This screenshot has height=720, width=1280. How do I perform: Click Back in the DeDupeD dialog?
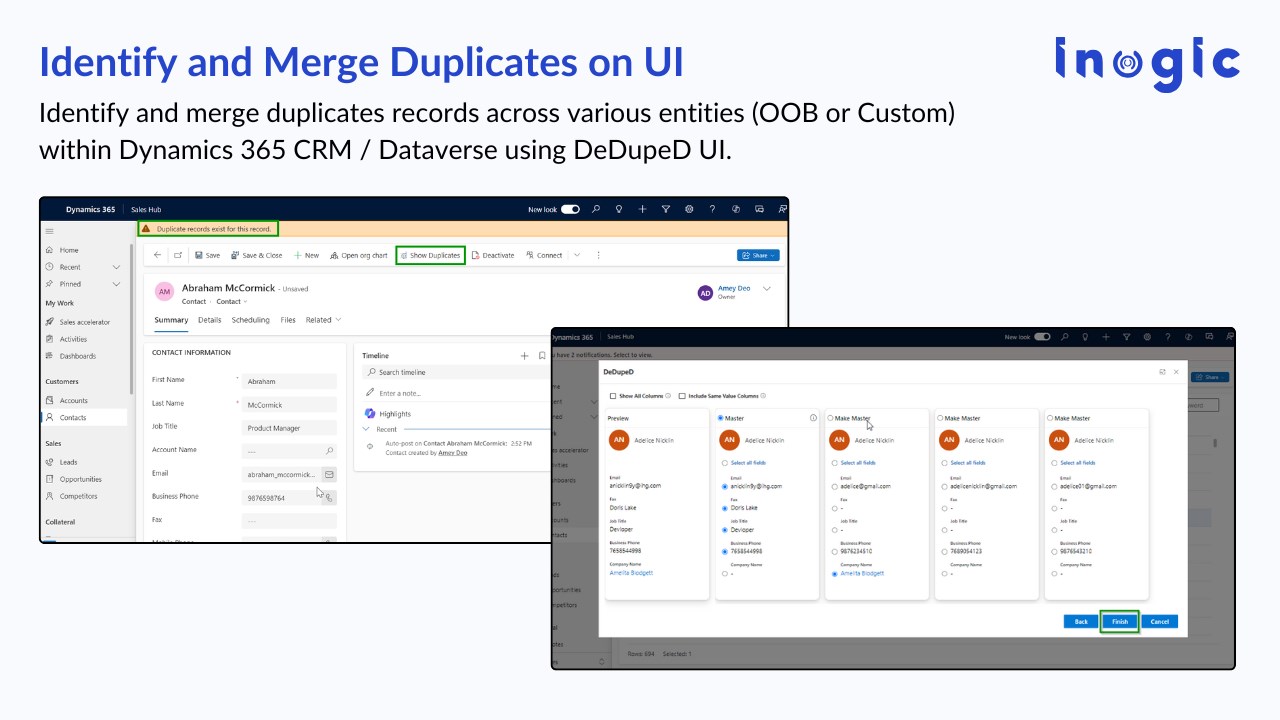point(1081,621)
